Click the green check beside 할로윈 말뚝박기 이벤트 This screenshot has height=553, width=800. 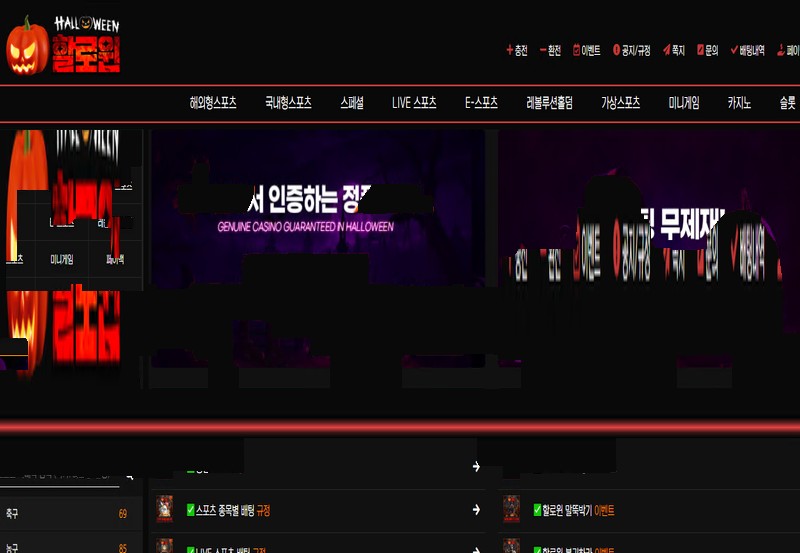(537, 510)
